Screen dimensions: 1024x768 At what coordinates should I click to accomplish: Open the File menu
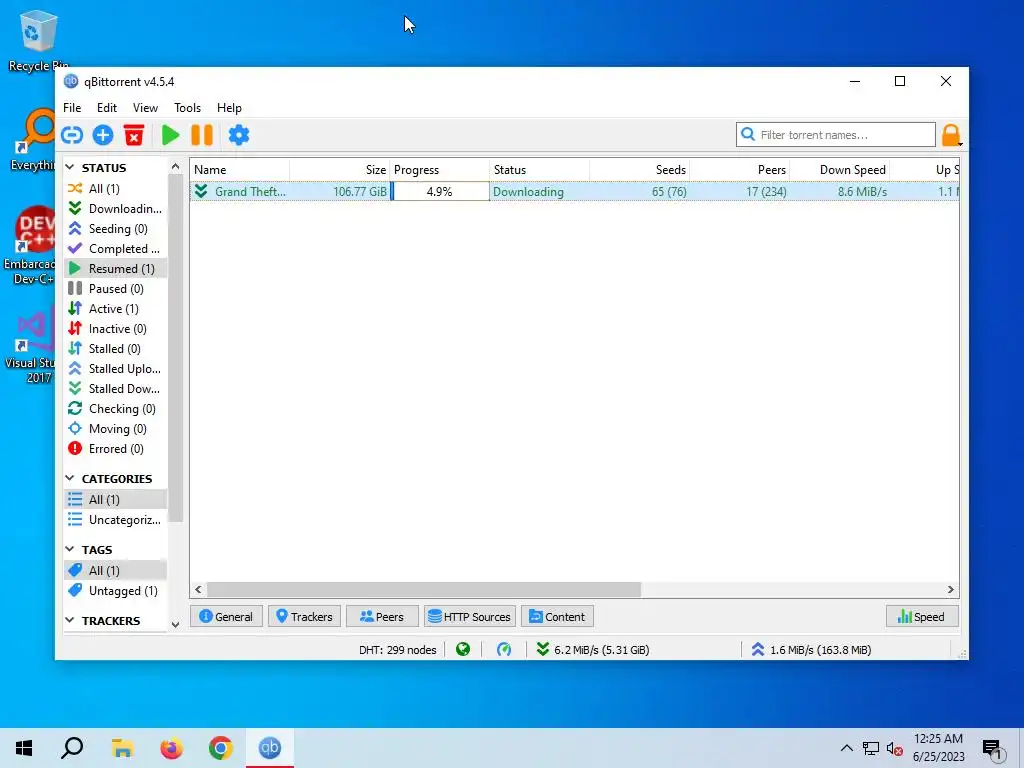tap(72, 108)
